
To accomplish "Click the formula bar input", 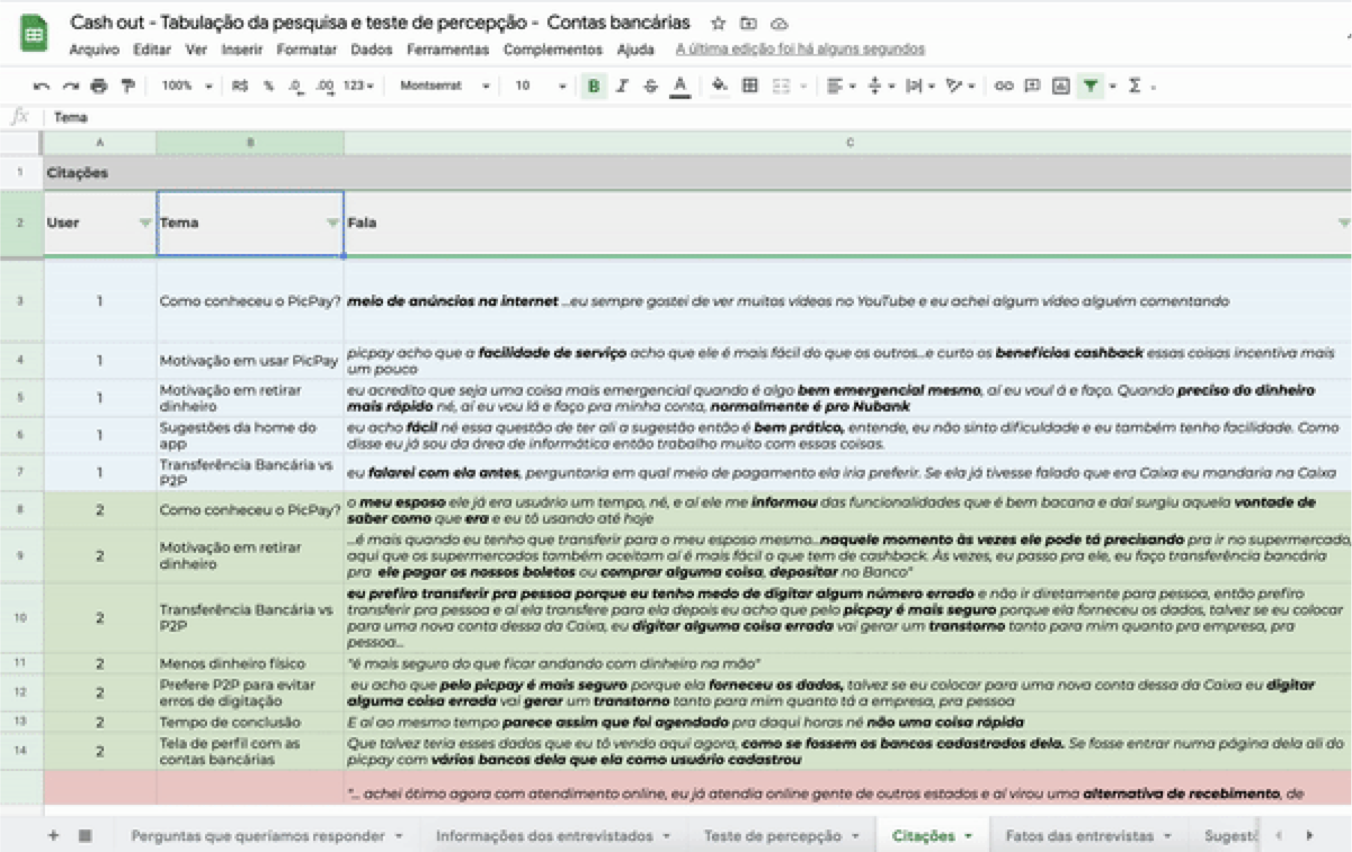I will click(700, 117).
